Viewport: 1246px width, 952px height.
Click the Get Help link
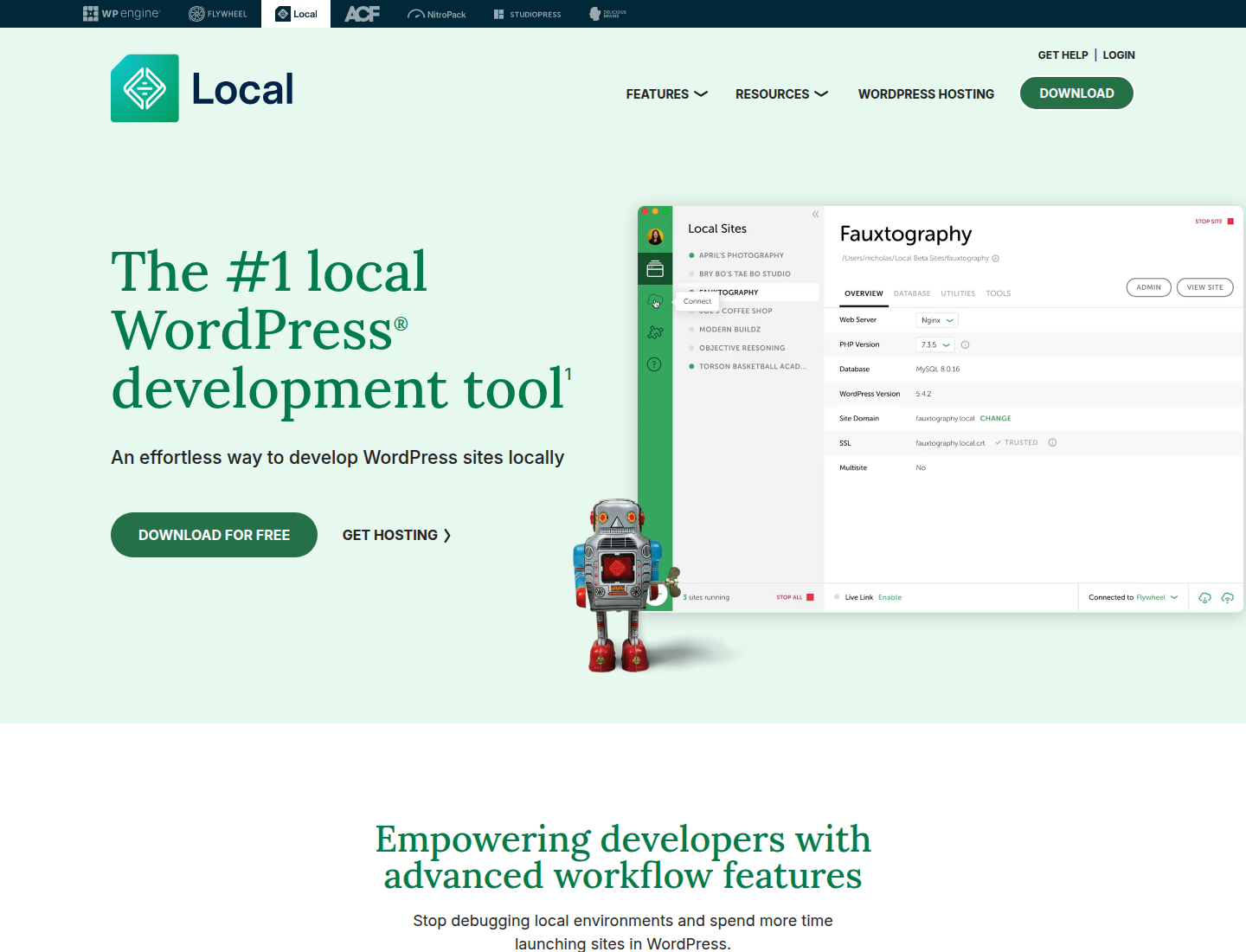(1063, 55)
